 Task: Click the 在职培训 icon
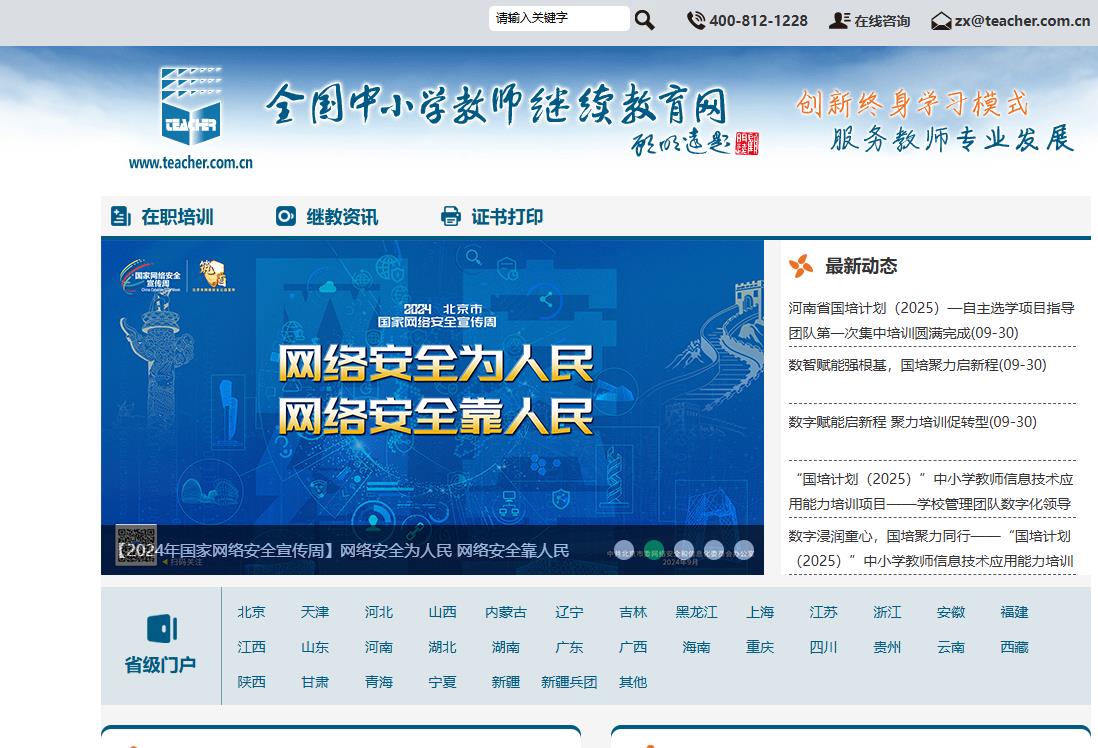[x=121, y=216]
